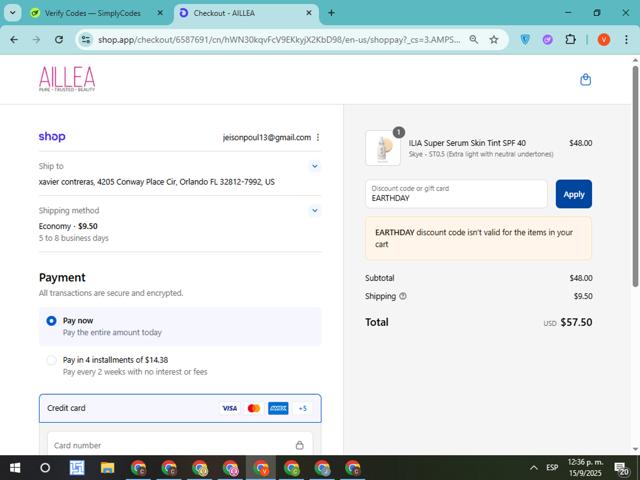
Task: Reload the checkout page
Action: tap(59, 40)
